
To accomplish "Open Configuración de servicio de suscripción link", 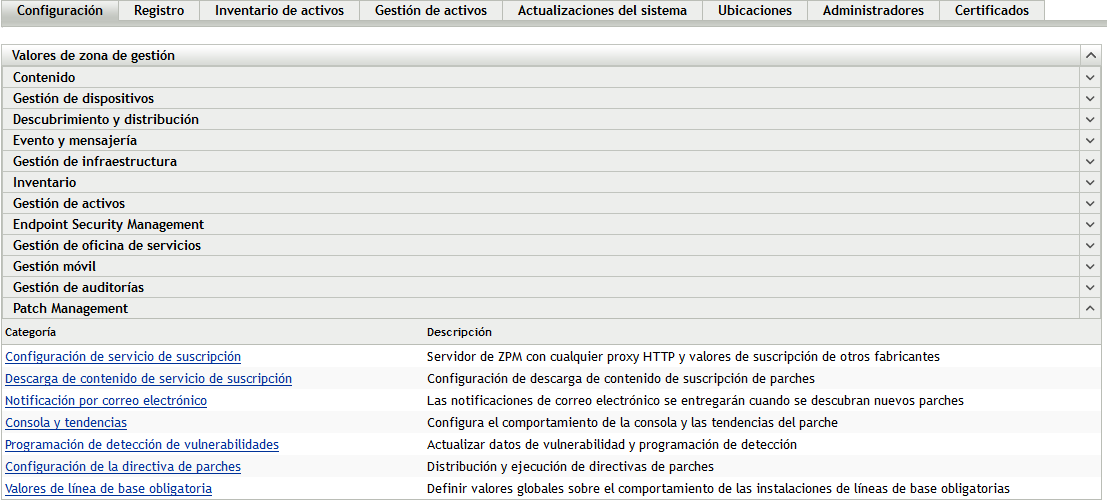I will pos(123,357).
